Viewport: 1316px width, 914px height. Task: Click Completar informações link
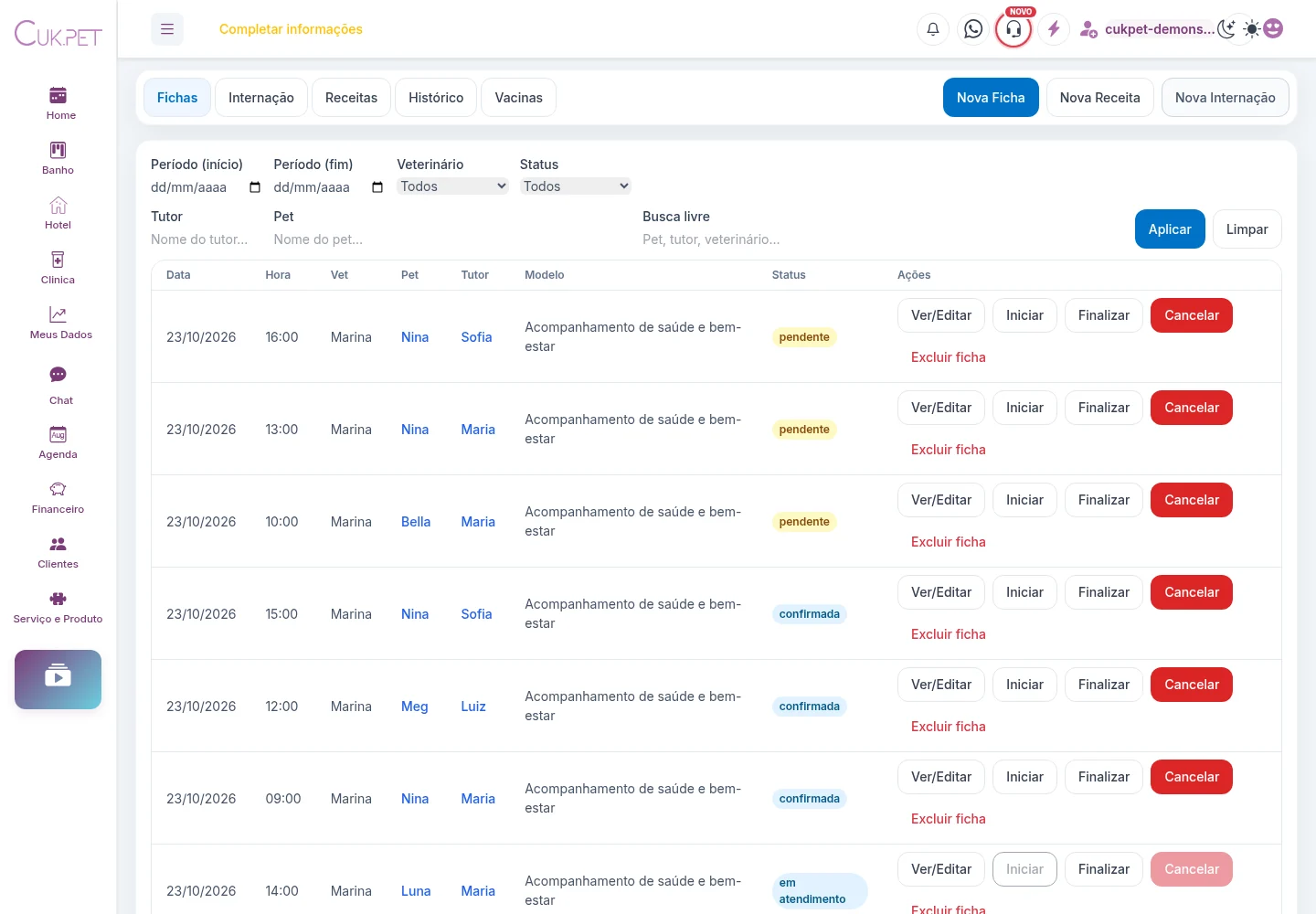click(291, 29)
